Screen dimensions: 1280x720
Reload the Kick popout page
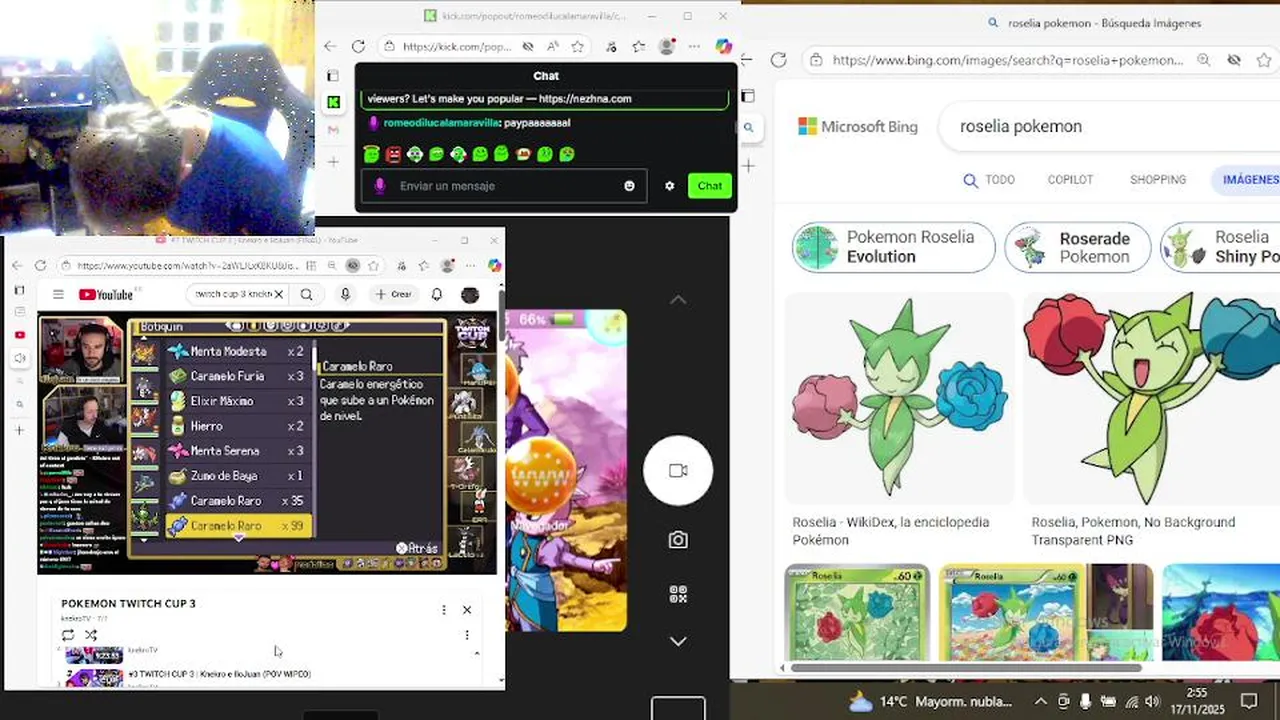[x=358, y=46]
